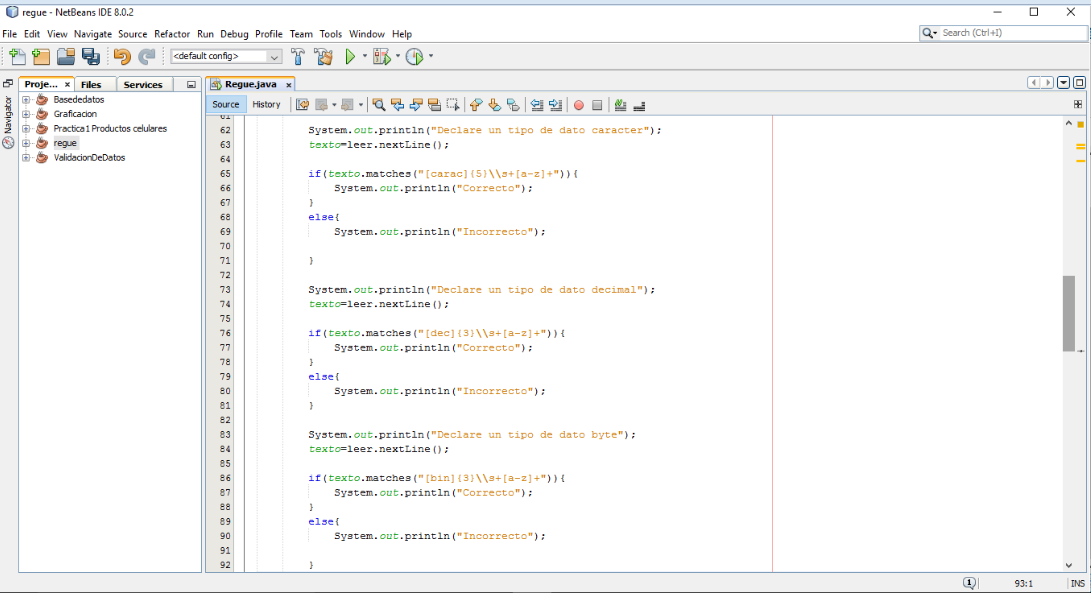Click the Start Macro Recording icon
Viewport: 1091px width, 593px height.
(580, 105)
